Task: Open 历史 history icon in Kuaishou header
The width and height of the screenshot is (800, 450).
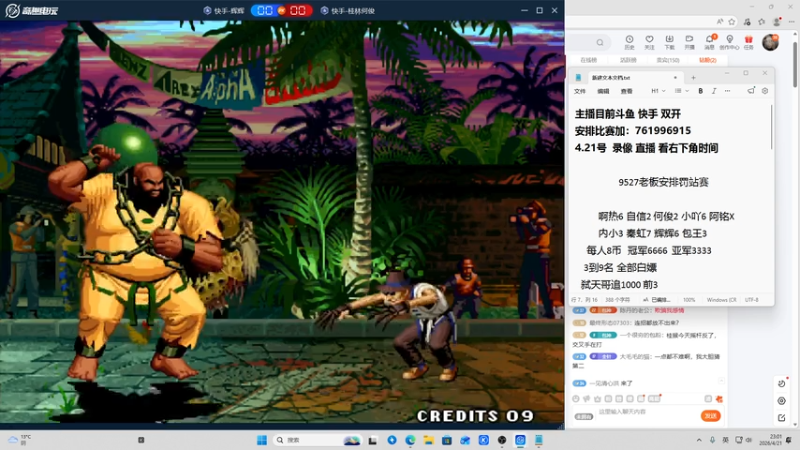Action: [x=630, y=42]
